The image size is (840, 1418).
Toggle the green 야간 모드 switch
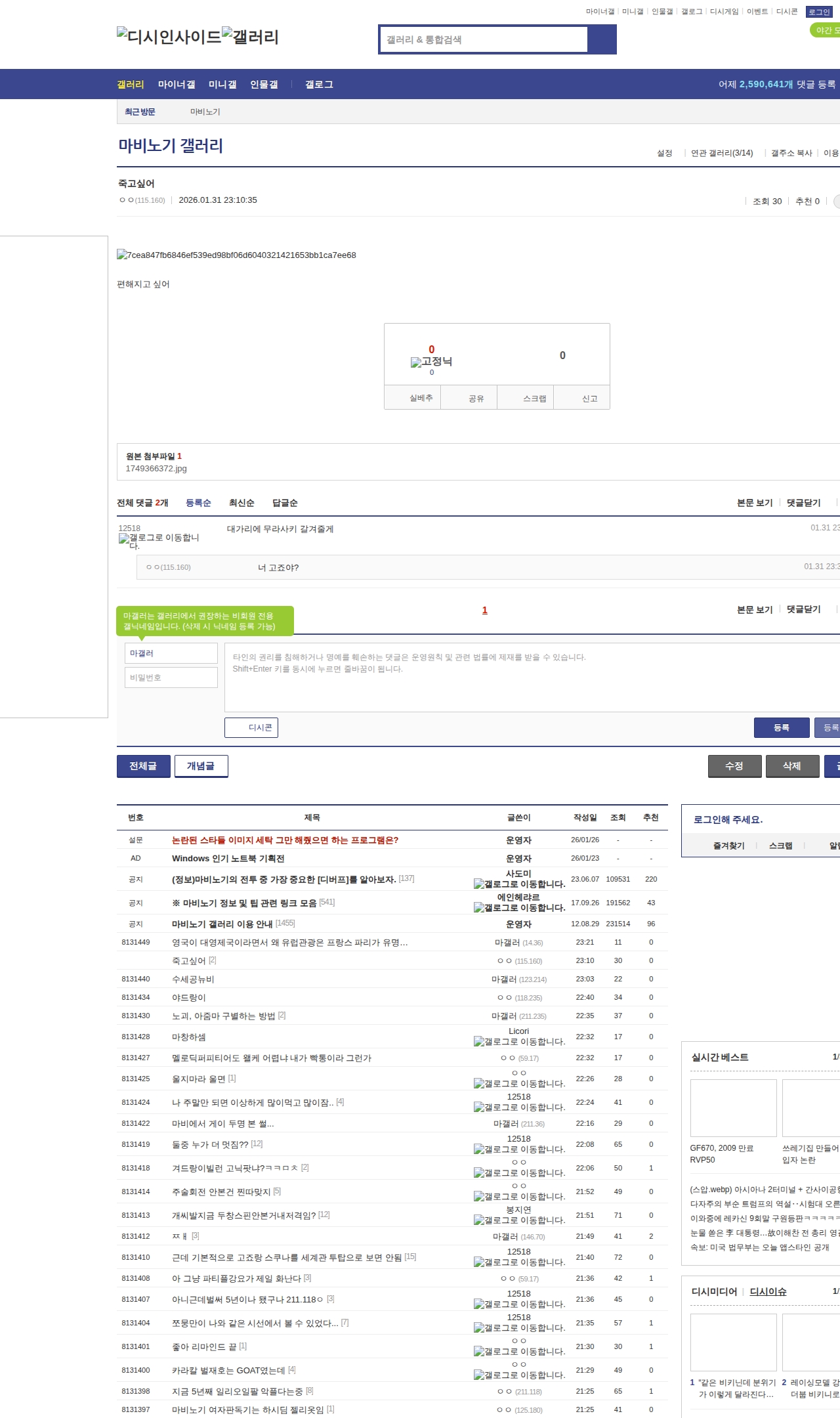coord(825,30)
